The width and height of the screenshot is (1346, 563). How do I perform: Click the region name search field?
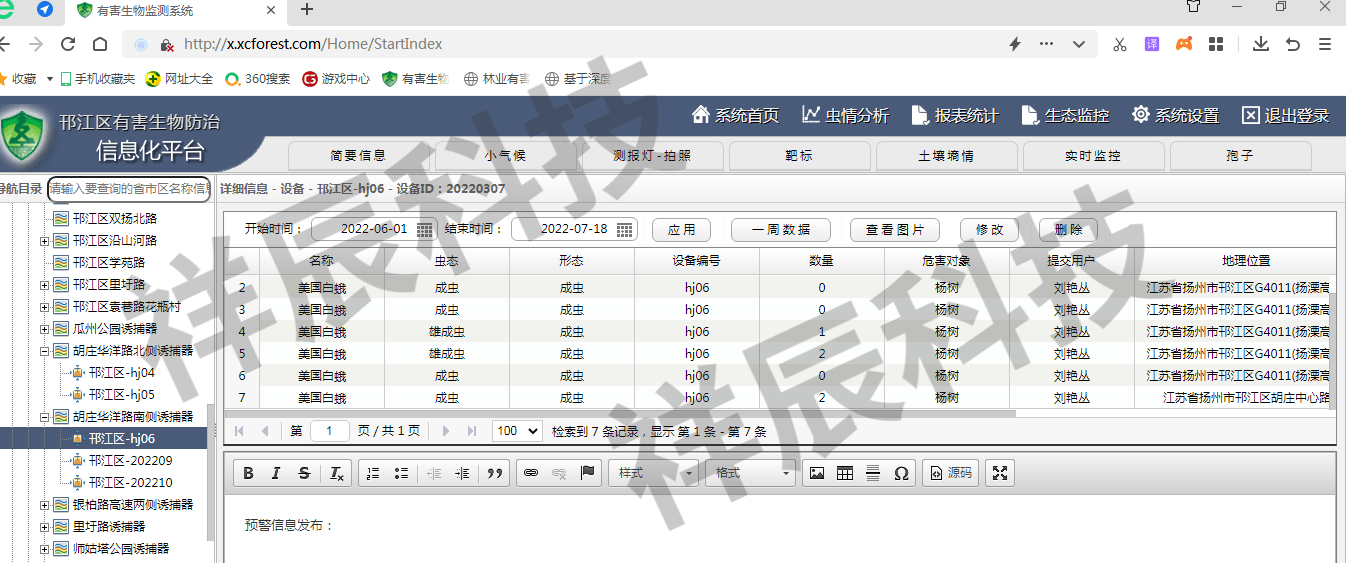click(x=129, y=189)
